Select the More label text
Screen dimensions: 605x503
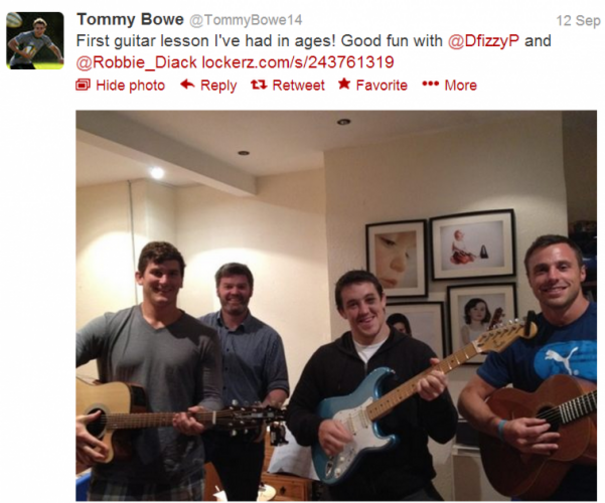(x=461, y=85)
